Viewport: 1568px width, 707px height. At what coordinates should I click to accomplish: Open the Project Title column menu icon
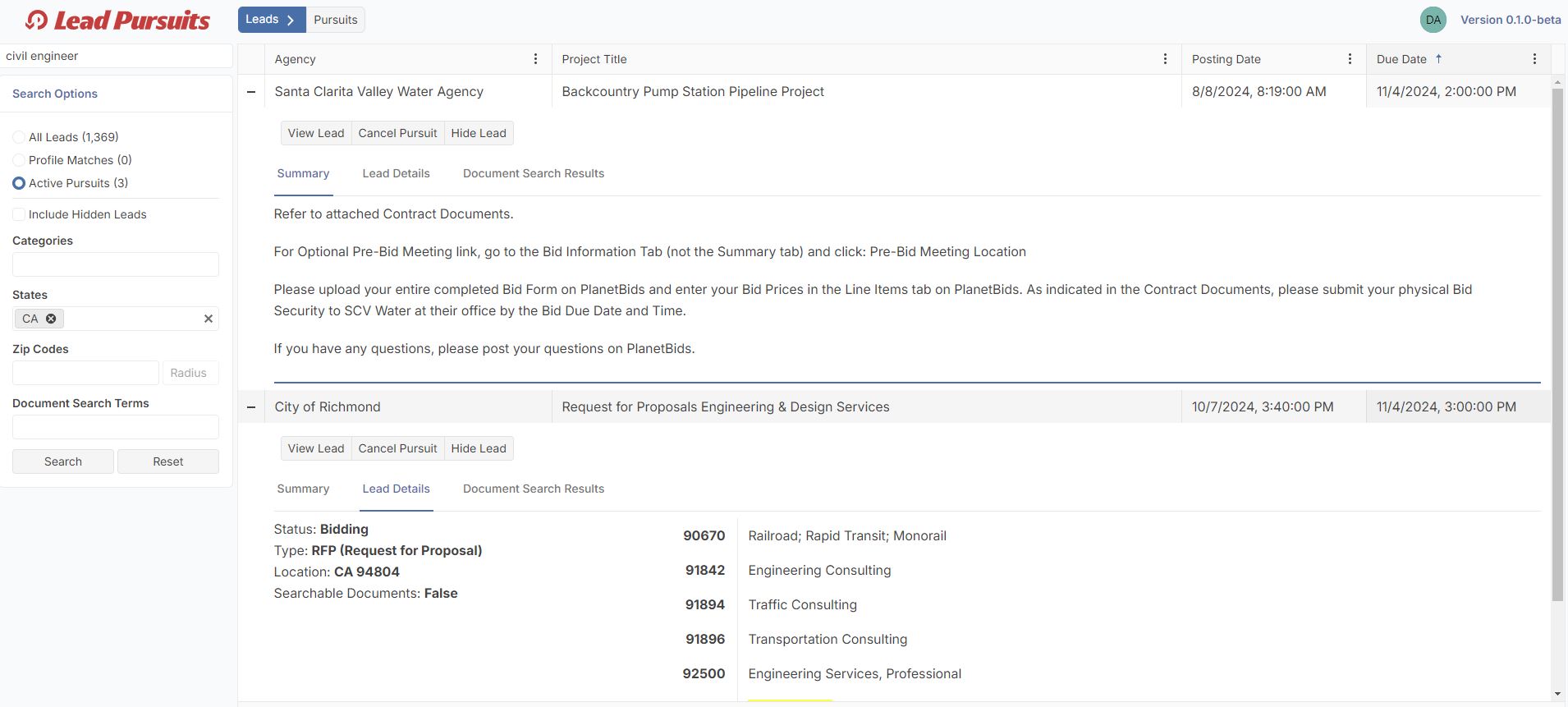point(1165,59)
